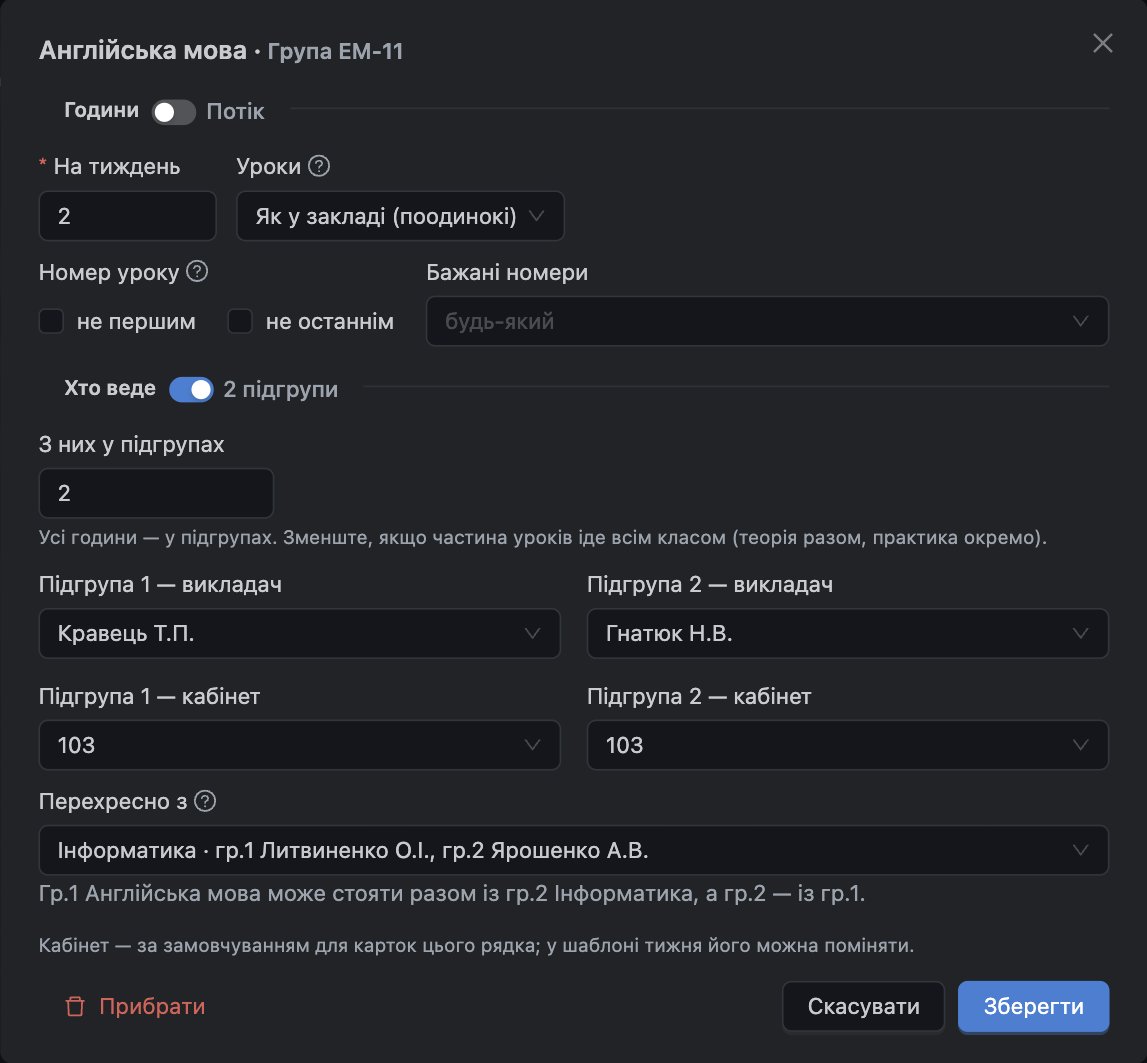Viewport: 1147px width, 1063px height.
Task: Click the trash icon beside Прибрати
Action: click(x=75, y=1007)
